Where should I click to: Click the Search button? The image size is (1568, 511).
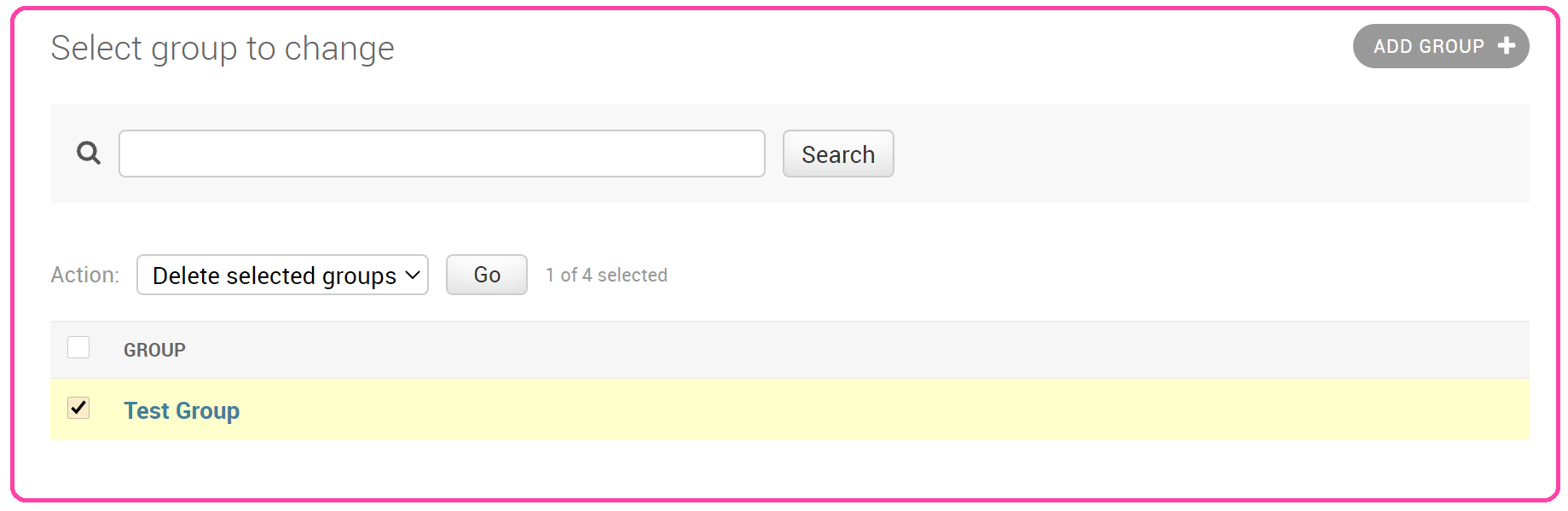point(837,154)
